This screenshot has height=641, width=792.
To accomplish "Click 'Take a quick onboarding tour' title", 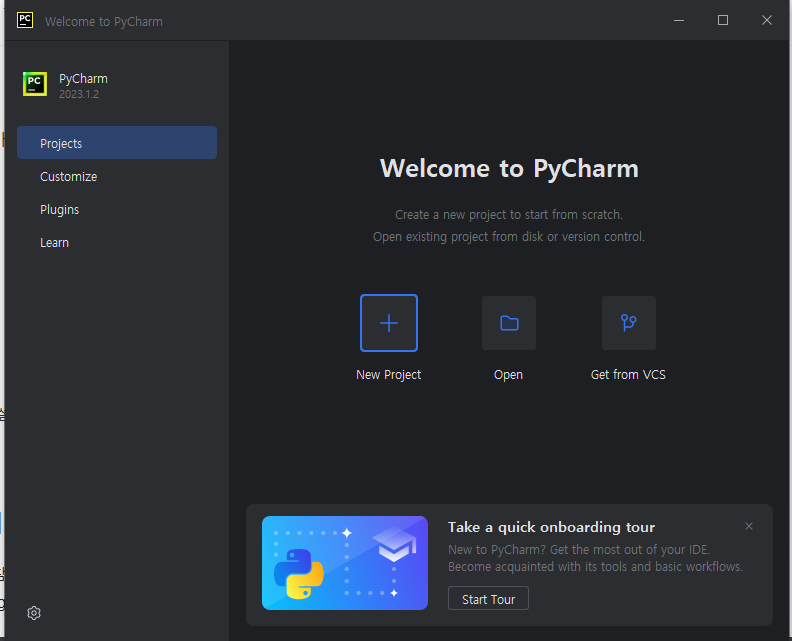I will tap(551, 527).
